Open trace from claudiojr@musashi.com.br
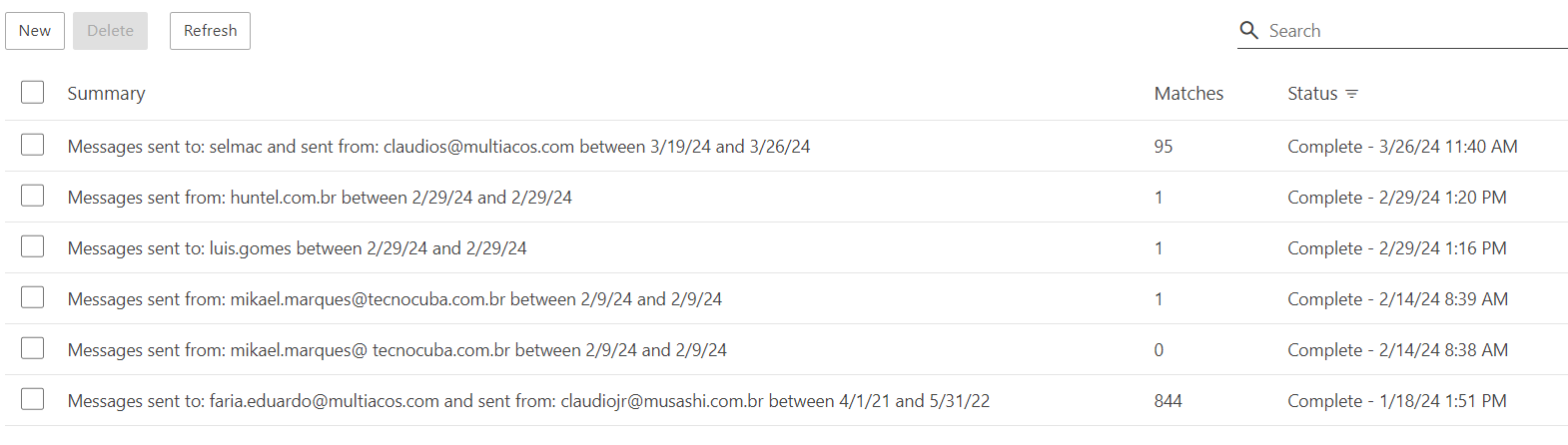Screen dimensions: 1568x445 pyautogui.click(x=528, y=401)
